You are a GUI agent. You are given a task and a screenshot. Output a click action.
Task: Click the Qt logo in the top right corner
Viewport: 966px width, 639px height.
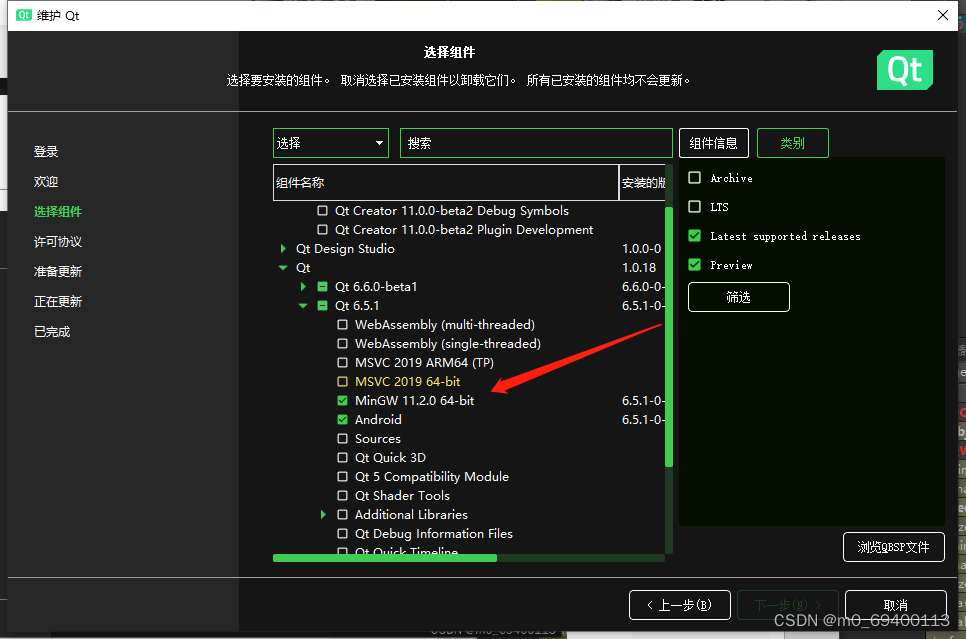click(904, 70)
